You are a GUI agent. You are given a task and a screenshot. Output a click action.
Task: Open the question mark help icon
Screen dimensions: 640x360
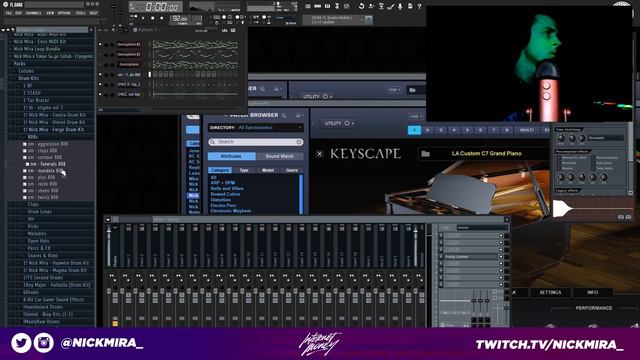[419, 6]
